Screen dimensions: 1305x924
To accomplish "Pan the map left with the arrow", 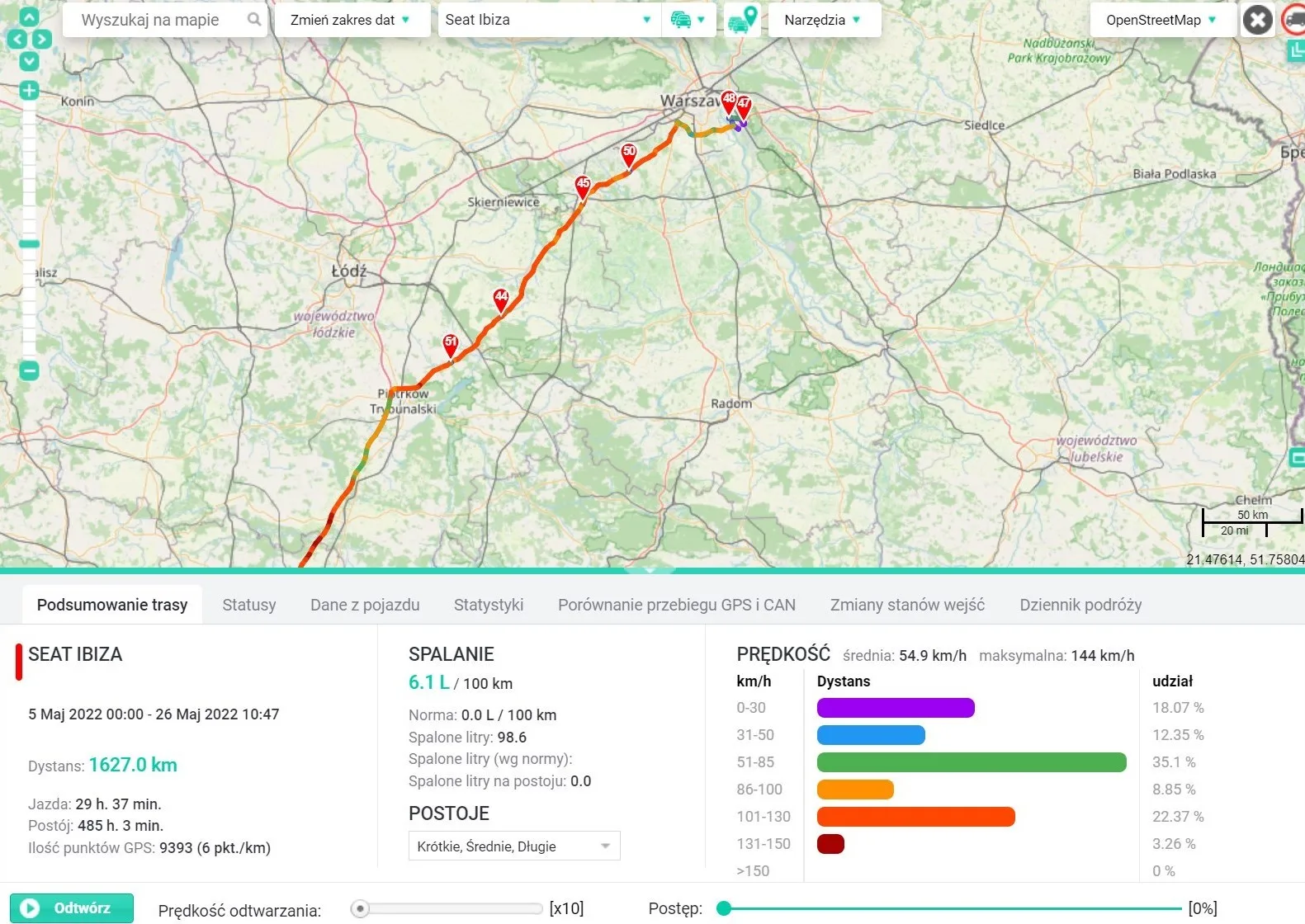I will 17,39.
